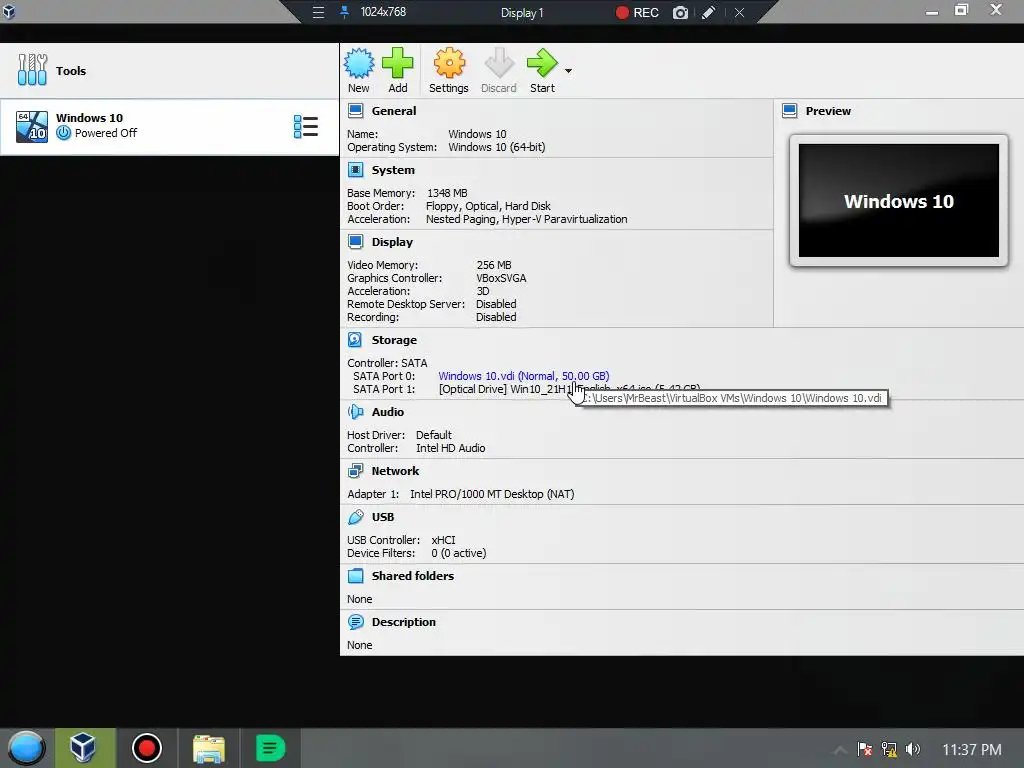Viewport: 1024px width, 768px height.
Task: Click the Windows 10 preview thumbnail
Action: point(899,200)
